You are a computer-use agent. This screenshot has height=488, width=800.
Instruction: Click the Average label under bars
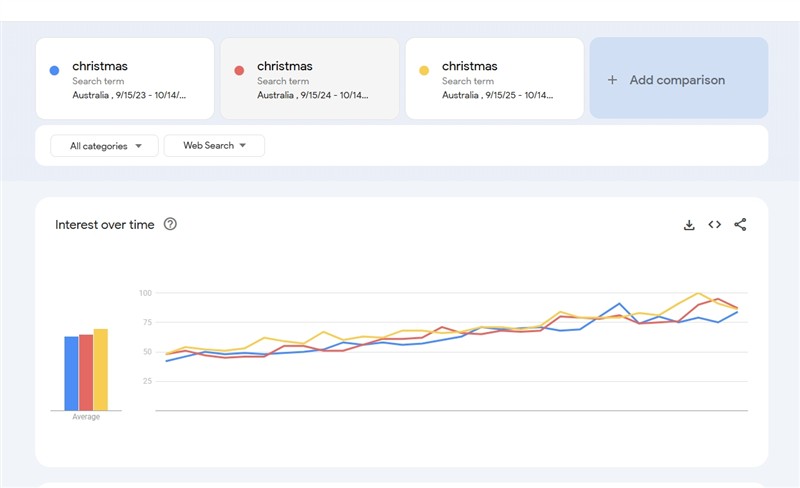point(86,417)
